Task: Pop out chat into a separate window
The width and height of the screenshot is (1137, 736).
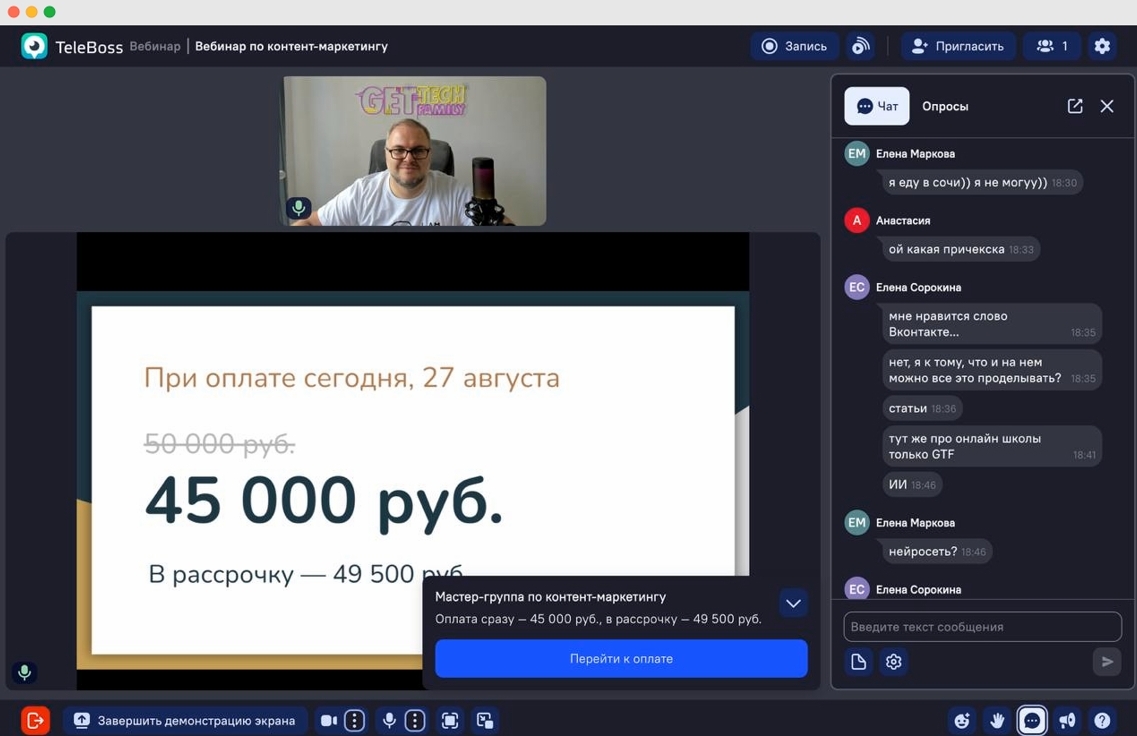Action: [1074, 105]
